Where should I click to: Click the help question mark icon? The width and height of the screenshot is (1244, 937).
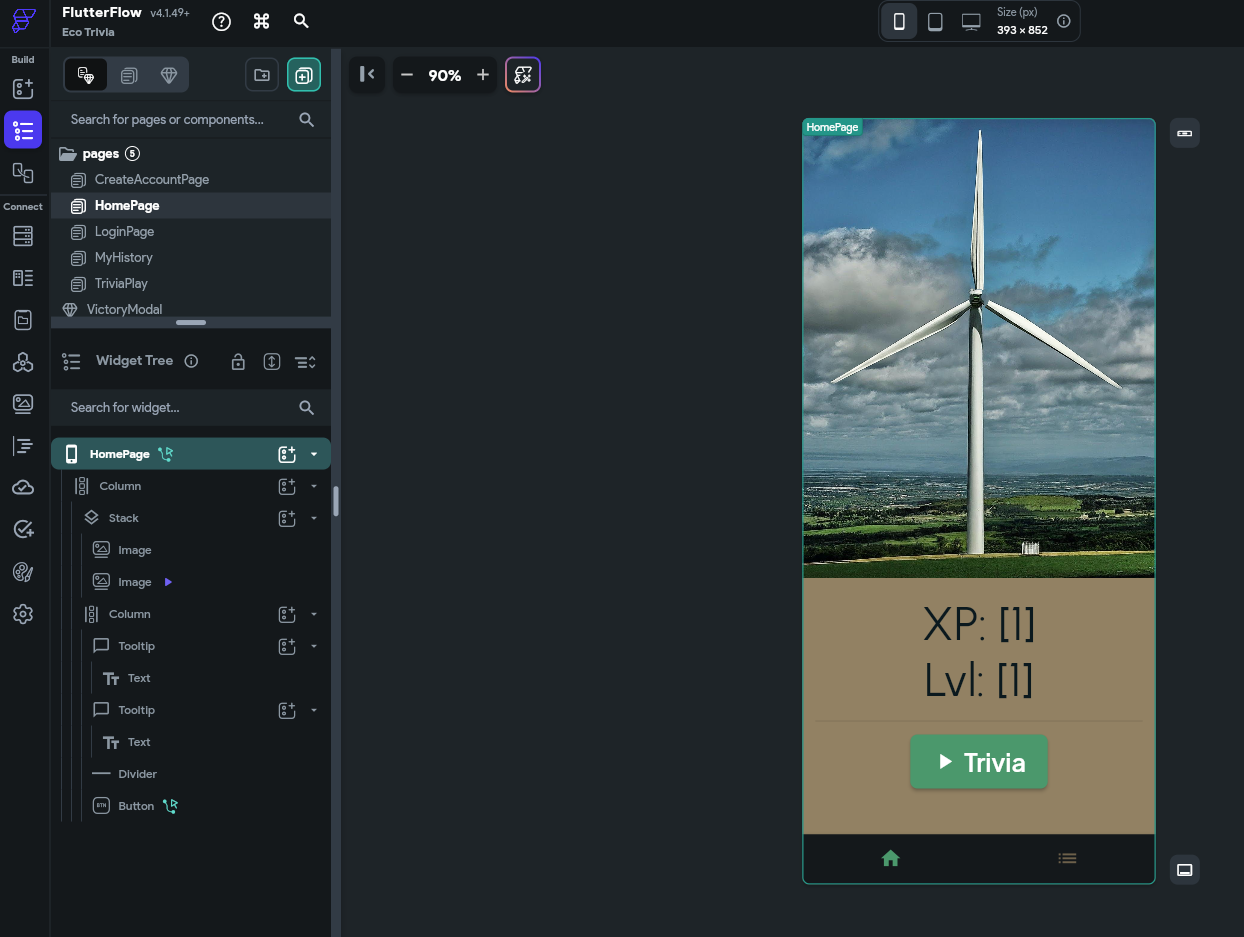[x=222, y=22]
